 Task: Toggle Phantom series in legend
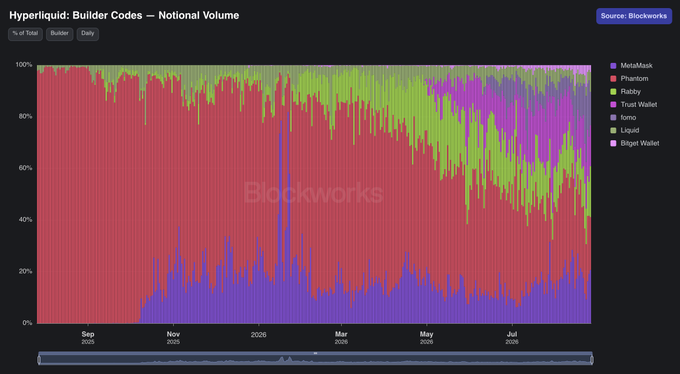tap(629, 79)
